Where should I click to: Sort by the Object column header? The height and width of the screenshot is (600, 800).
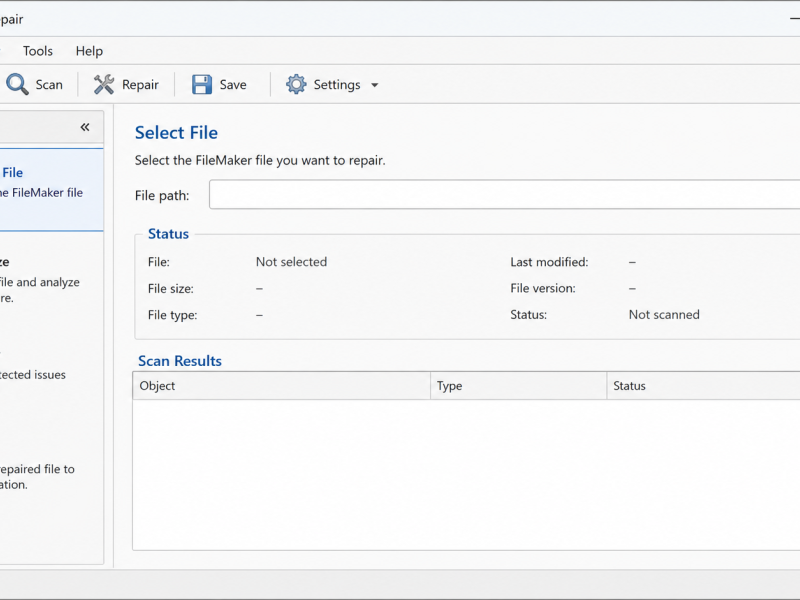[281, 386]
